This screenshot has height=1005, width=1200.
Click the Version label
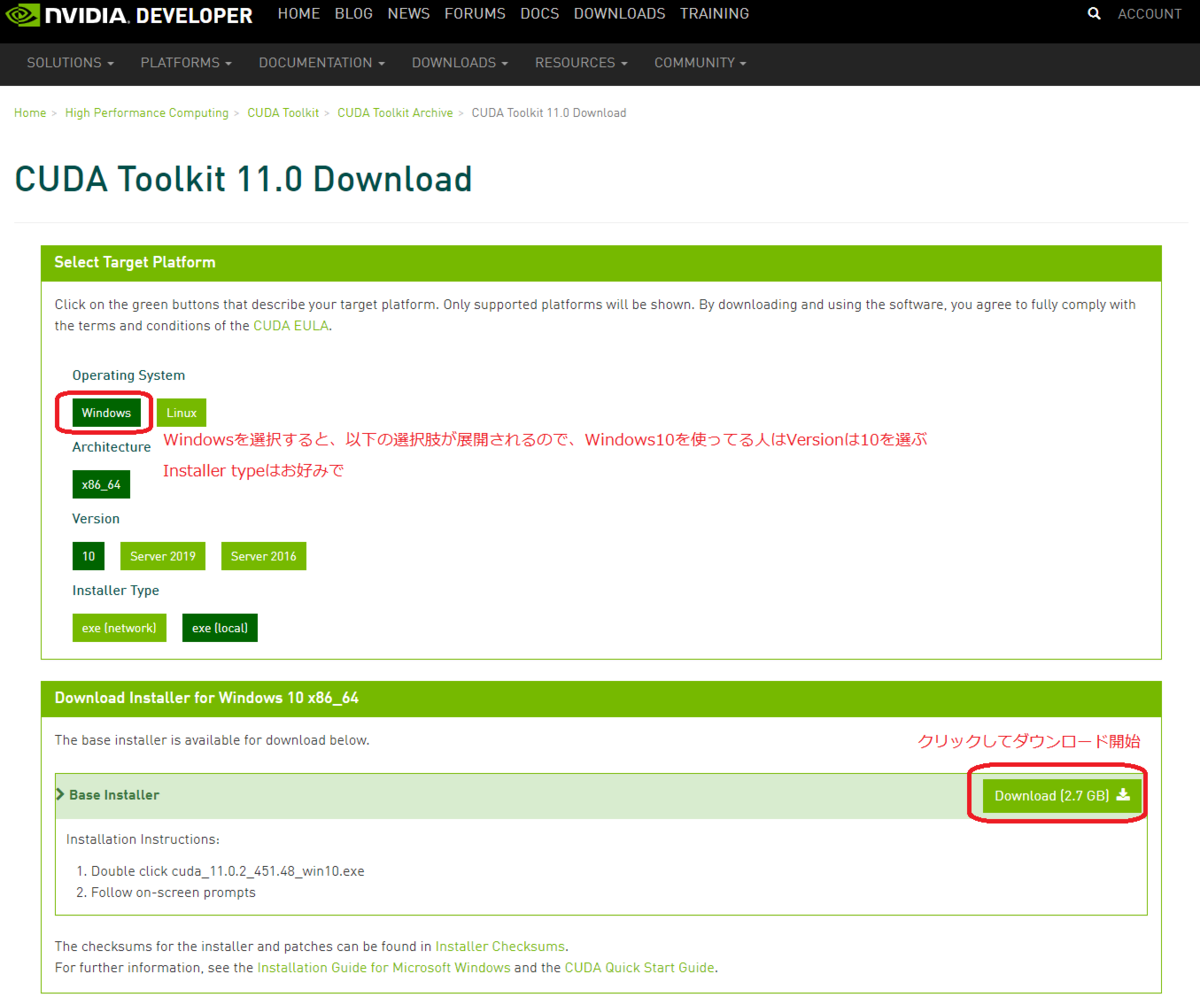[96, 519]
